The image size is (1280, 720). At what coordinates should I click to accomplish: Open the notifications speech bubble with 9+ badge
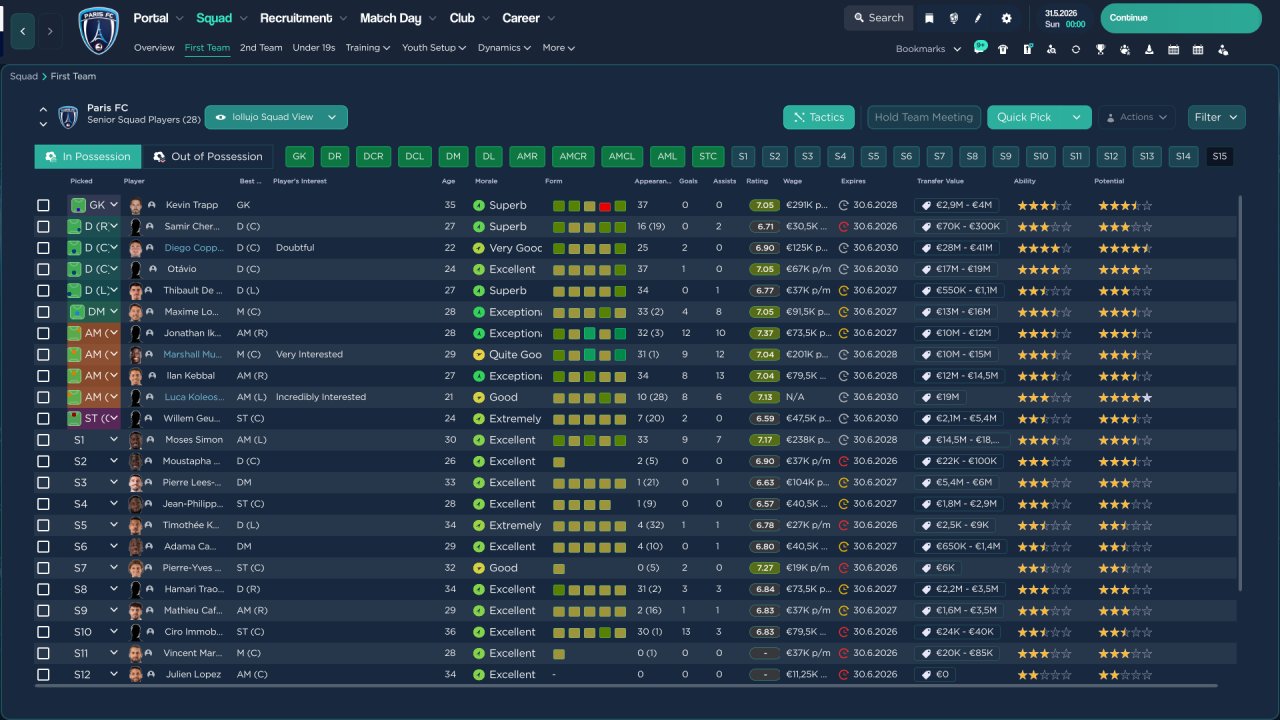(x=979, y=48)
